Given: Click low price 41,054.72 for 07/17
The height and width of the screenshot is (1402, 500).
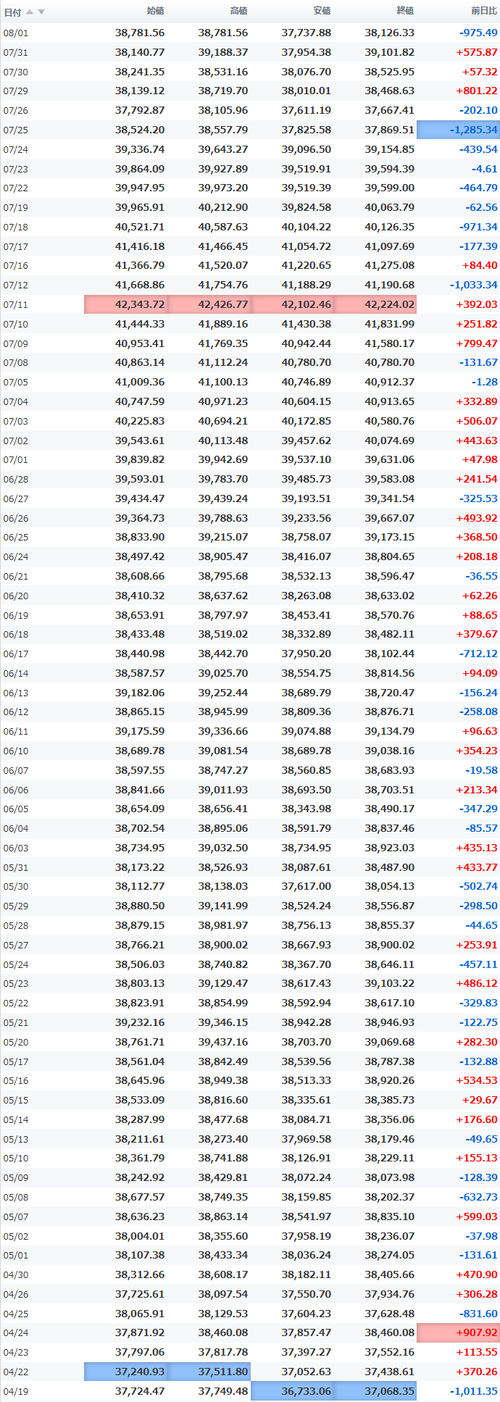Looking at the screenshot, I should [x=306, y=247].
